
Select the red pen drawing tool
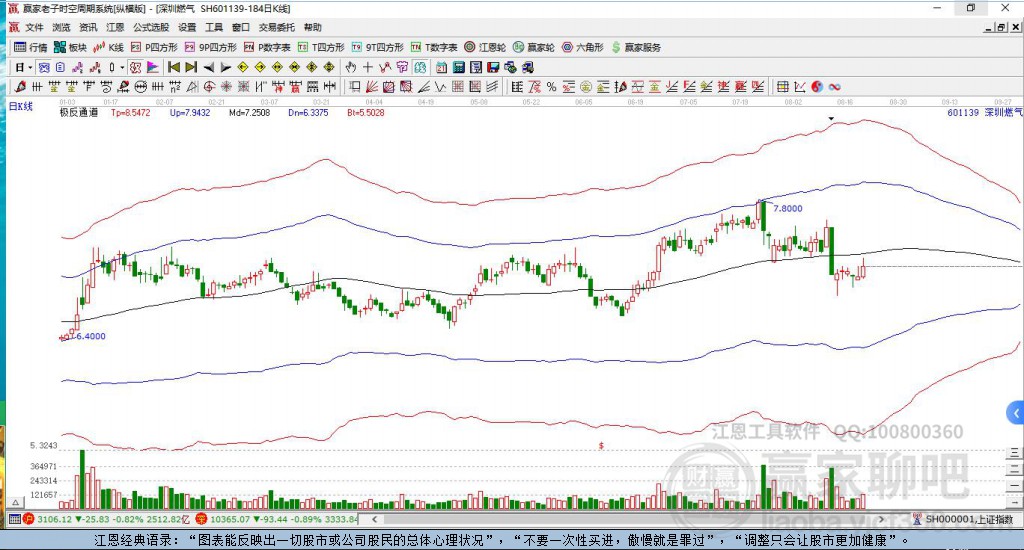click(x=20, y=87)
